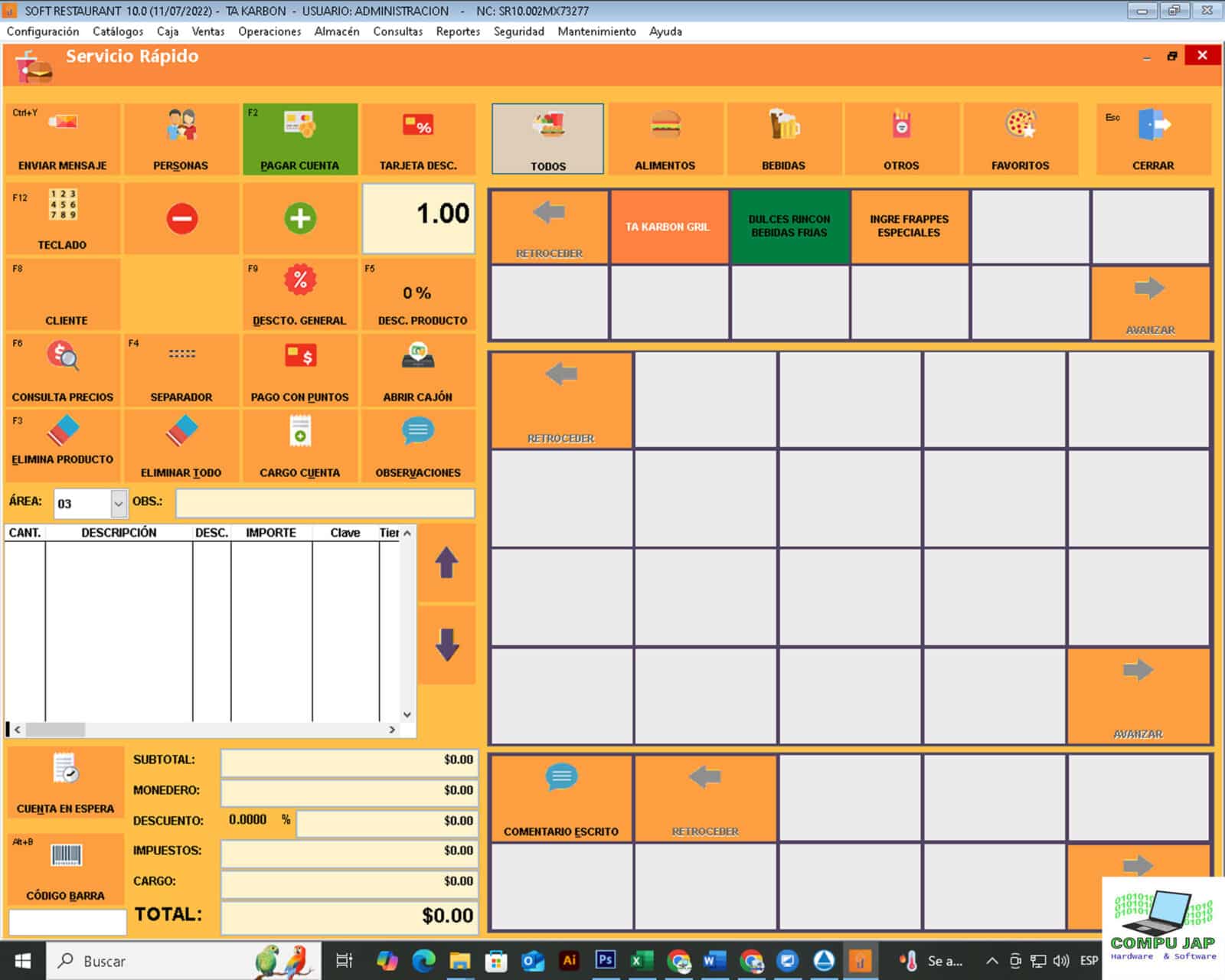Move order list up with blue arrow
Image resolution: width=1225 pixels, height=980 pixels.
(447, 563)
